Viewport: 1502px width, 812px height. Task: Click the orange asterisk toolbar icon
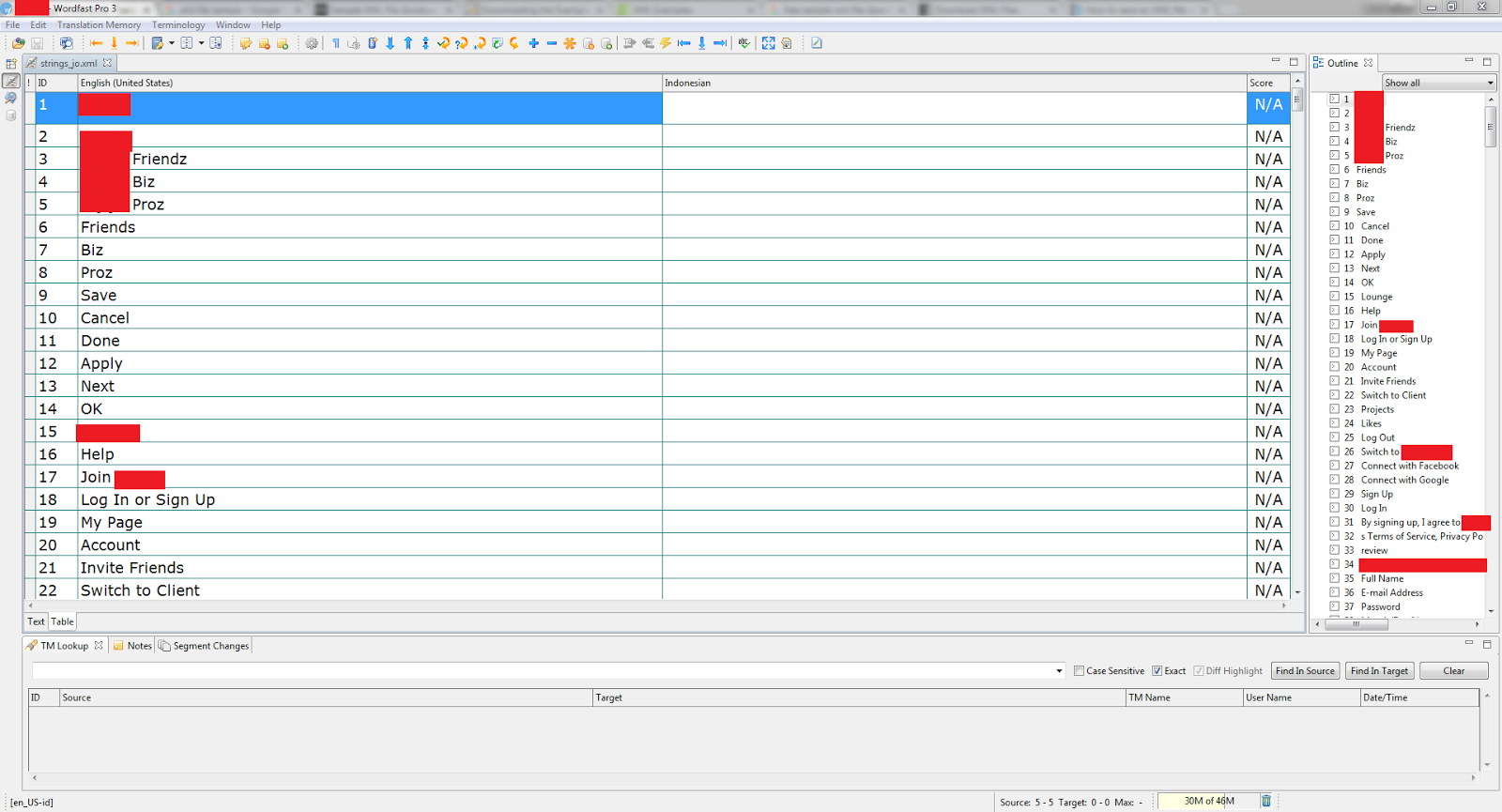[x=570, y=43]
